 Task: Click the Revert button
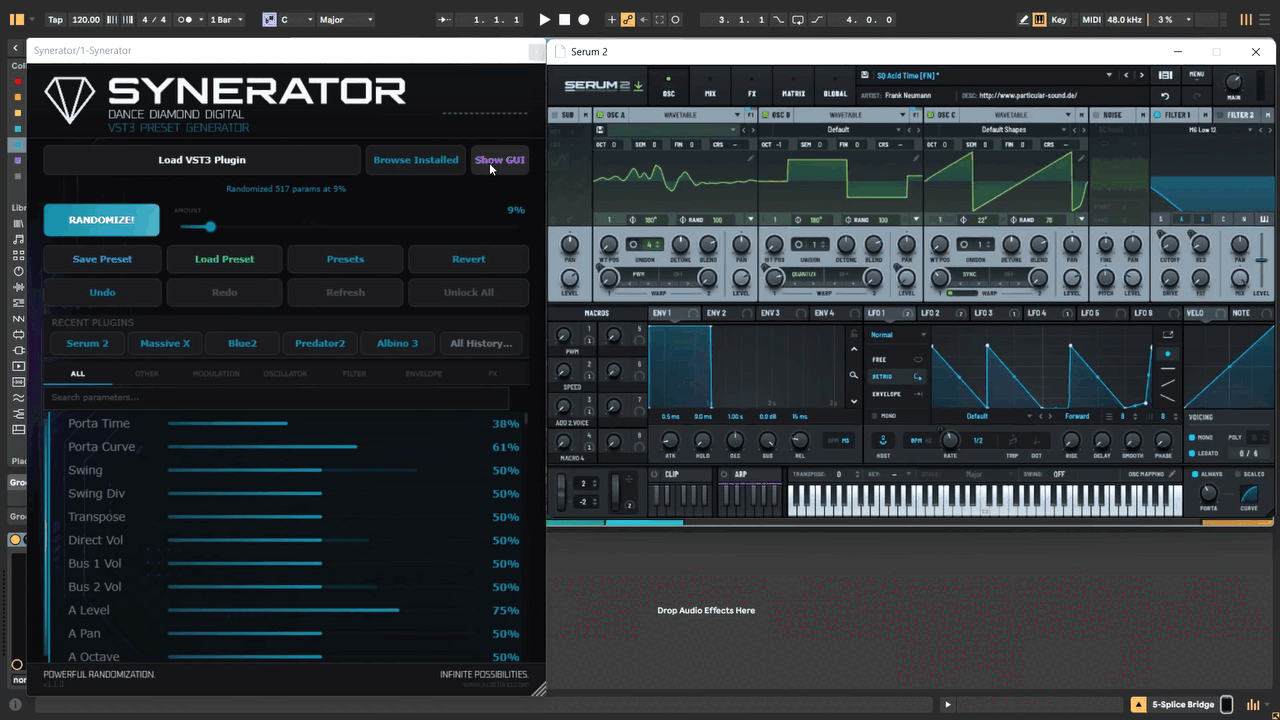point(468,259)
